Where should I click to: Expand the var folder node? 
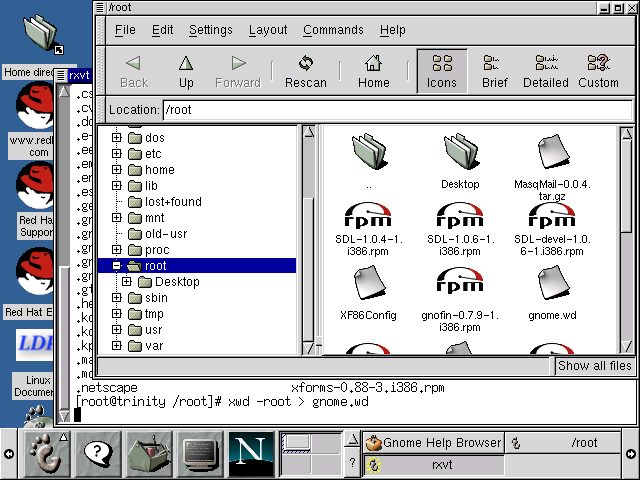pyautogui.click(x=117, y=346)
